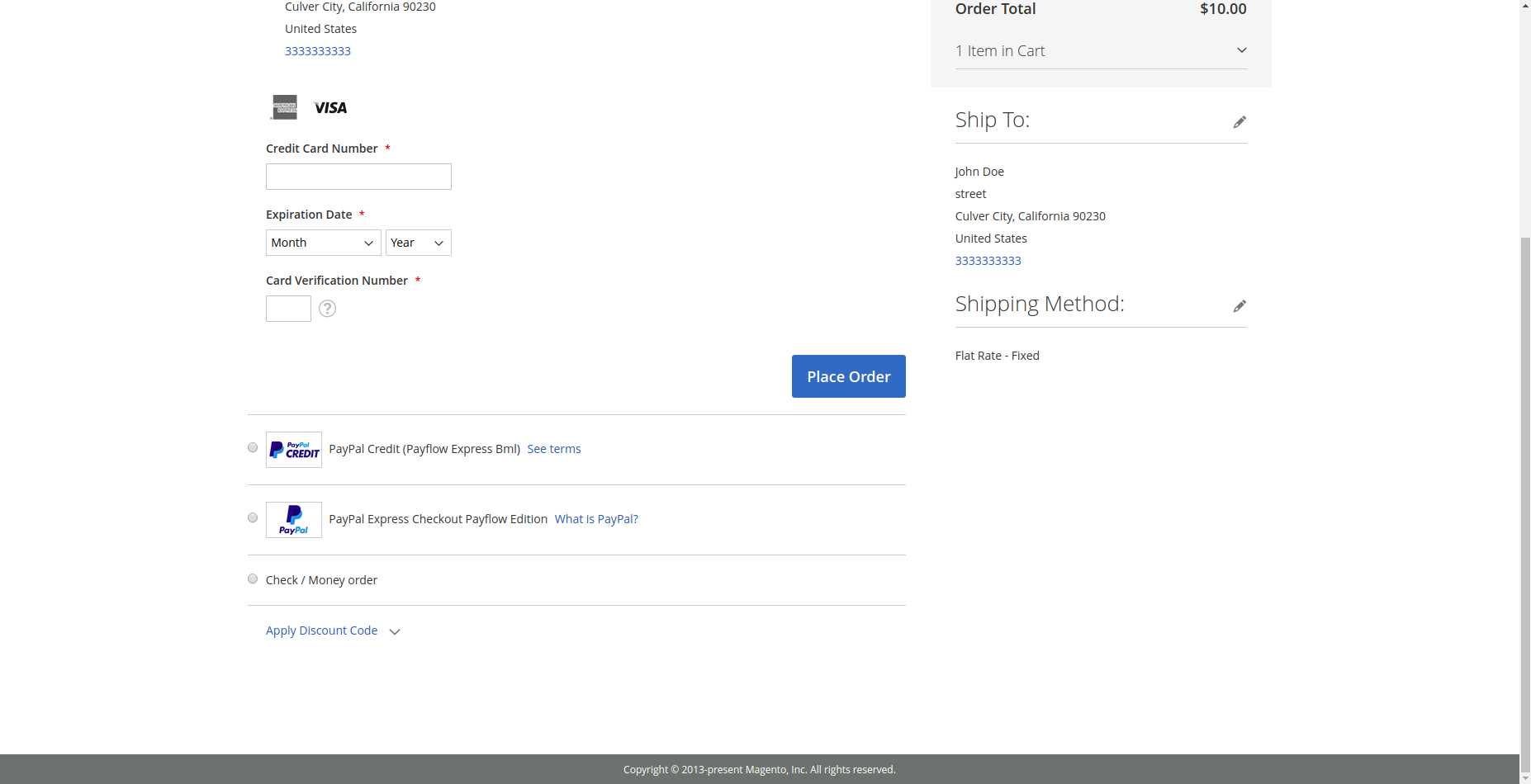Screen dimensions: 1531x784
Task: Click the Shipping Method heading
Action: click(1040, 305)
